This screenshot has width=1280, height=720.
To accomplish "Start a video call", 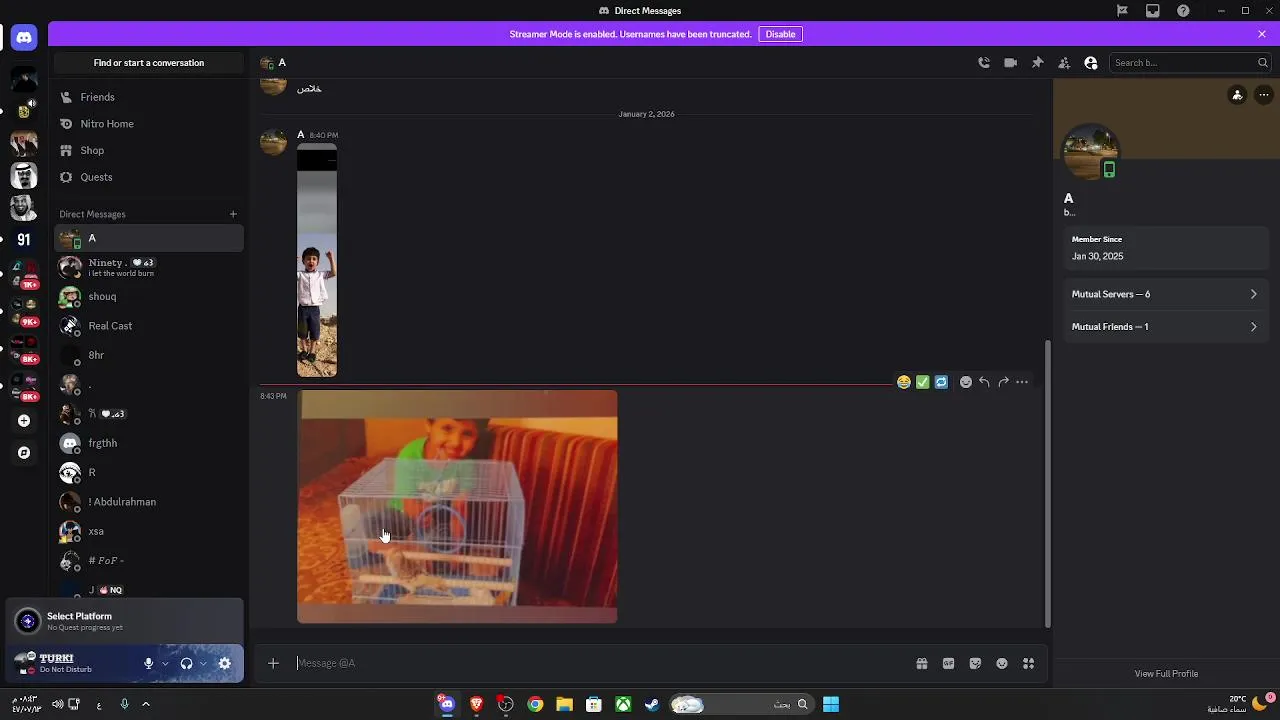I will pos(1011,63).
